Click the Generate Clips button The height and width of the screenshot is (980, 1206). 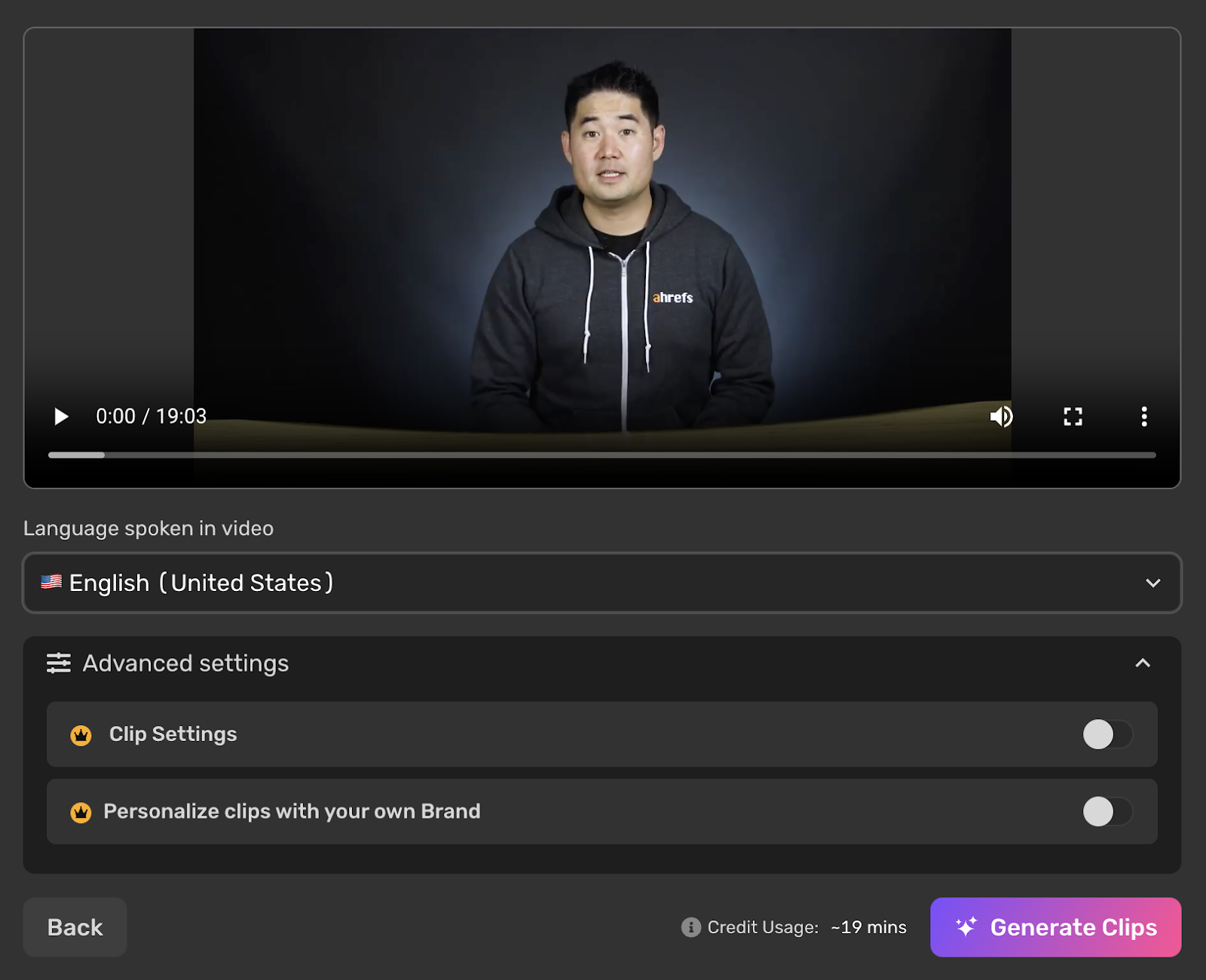click(1055, 927)
